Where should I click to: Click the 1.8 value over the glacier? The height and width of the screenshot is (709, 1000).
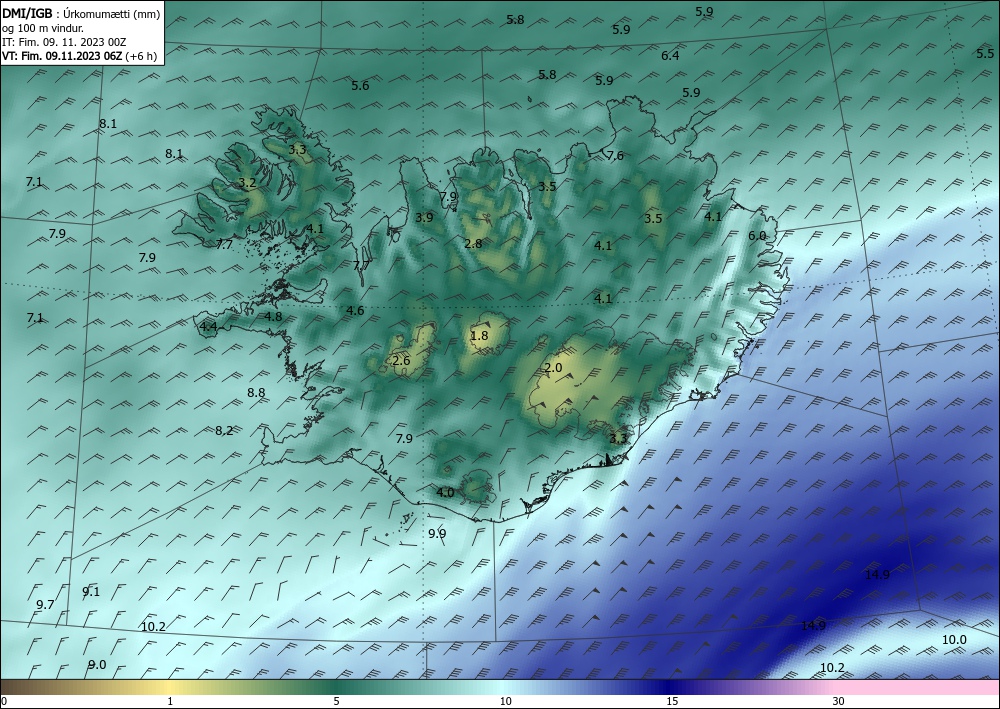pyautogui.click(x=479, y=335)
